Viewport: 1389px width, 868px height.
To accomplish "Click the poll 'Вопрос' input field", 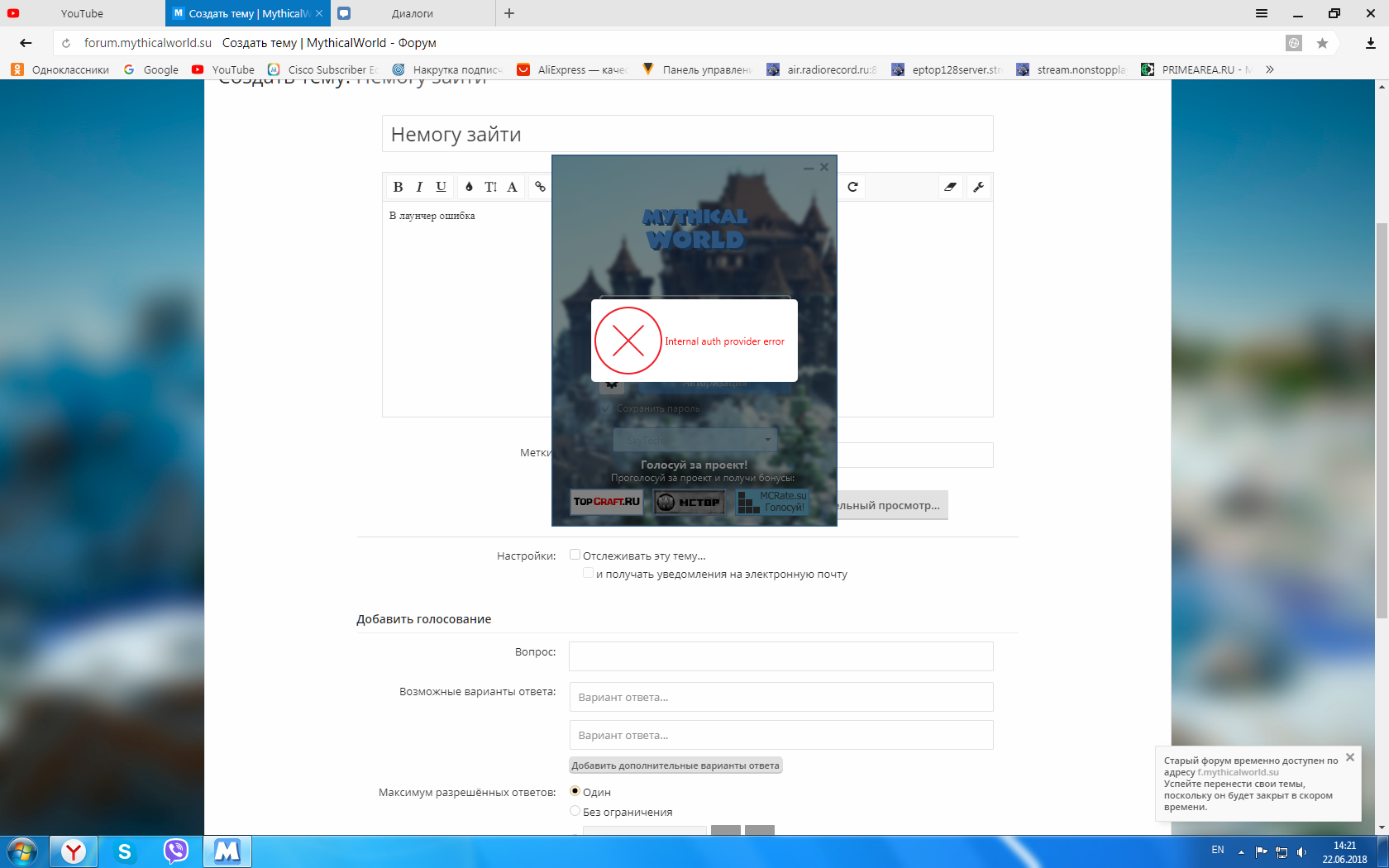I will (x=780, y=656).
